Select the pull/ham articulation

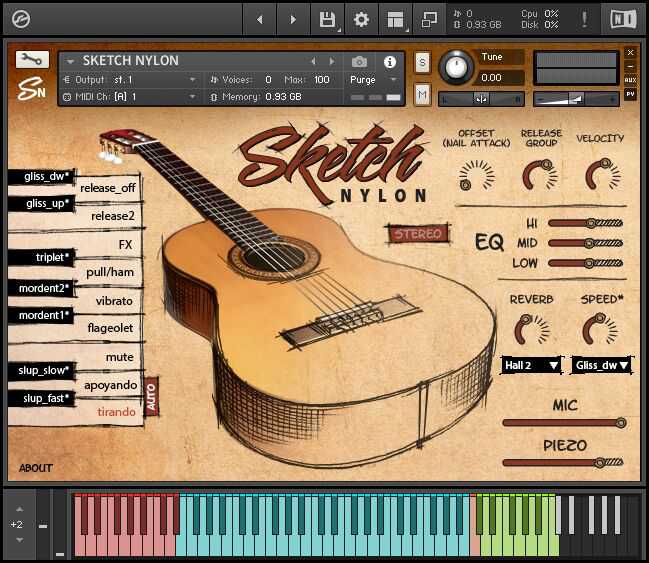pyautogui.click(x=110, y=272)
